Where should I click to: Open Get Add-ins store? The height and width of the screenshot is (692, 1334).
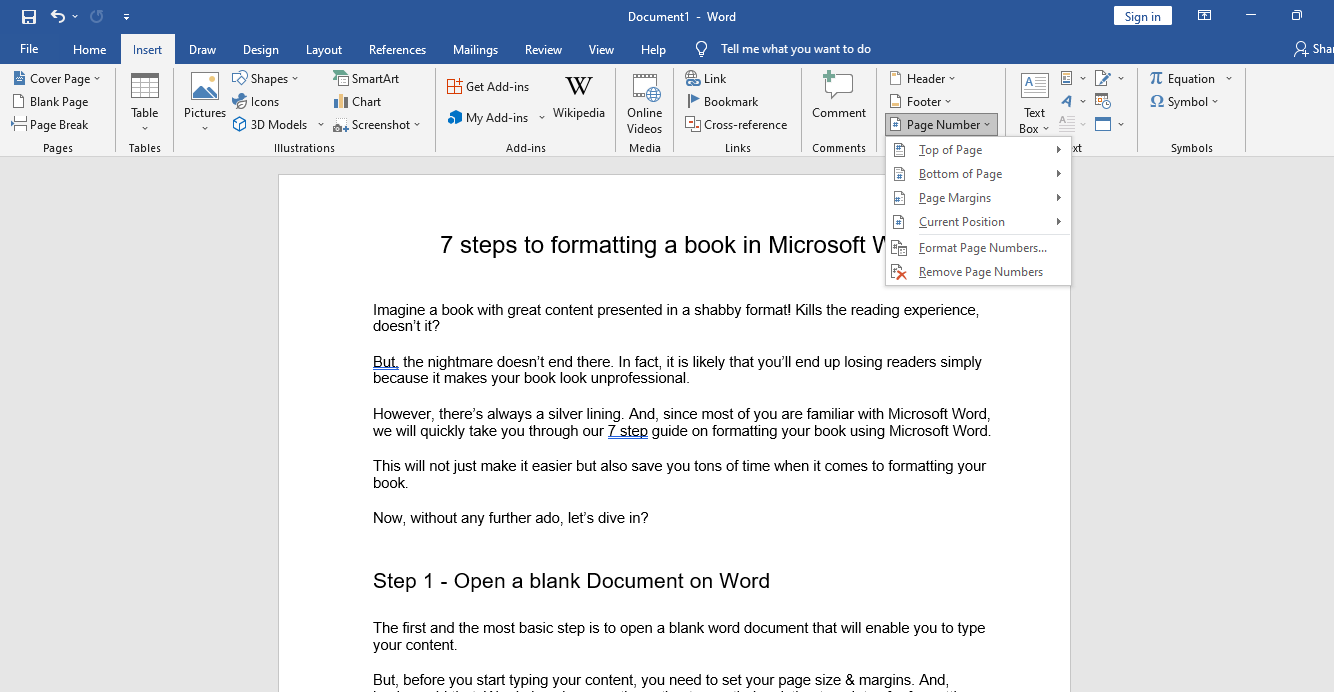coord(488,87)
